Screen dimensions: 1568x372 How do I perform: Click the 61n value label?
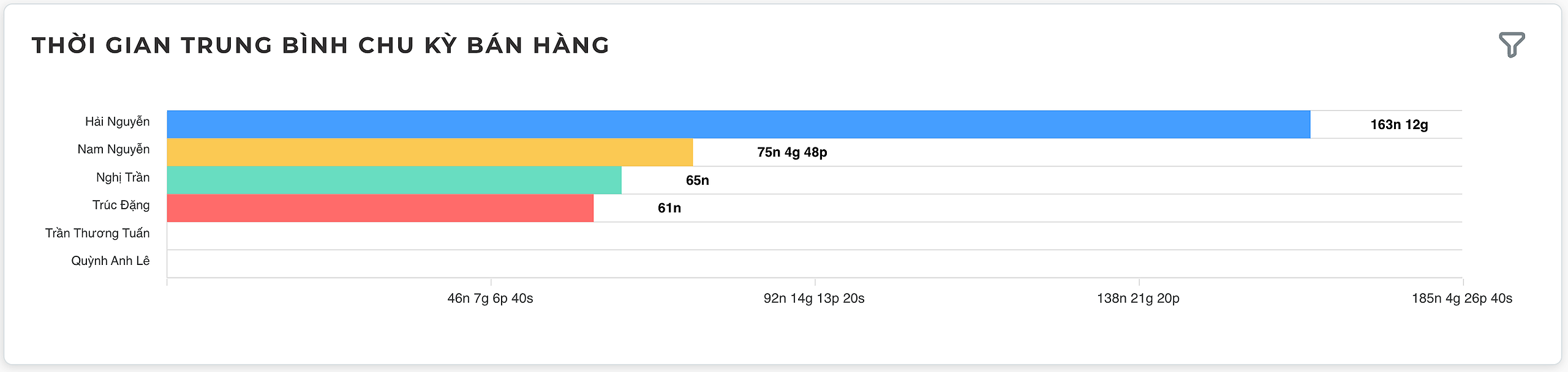pyautogui.click(x=669, y=208)
